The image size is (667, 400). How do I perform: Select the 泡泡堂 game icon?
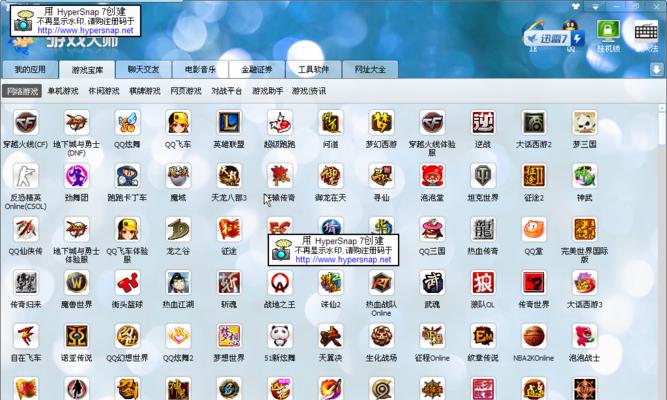click(432, 176)
